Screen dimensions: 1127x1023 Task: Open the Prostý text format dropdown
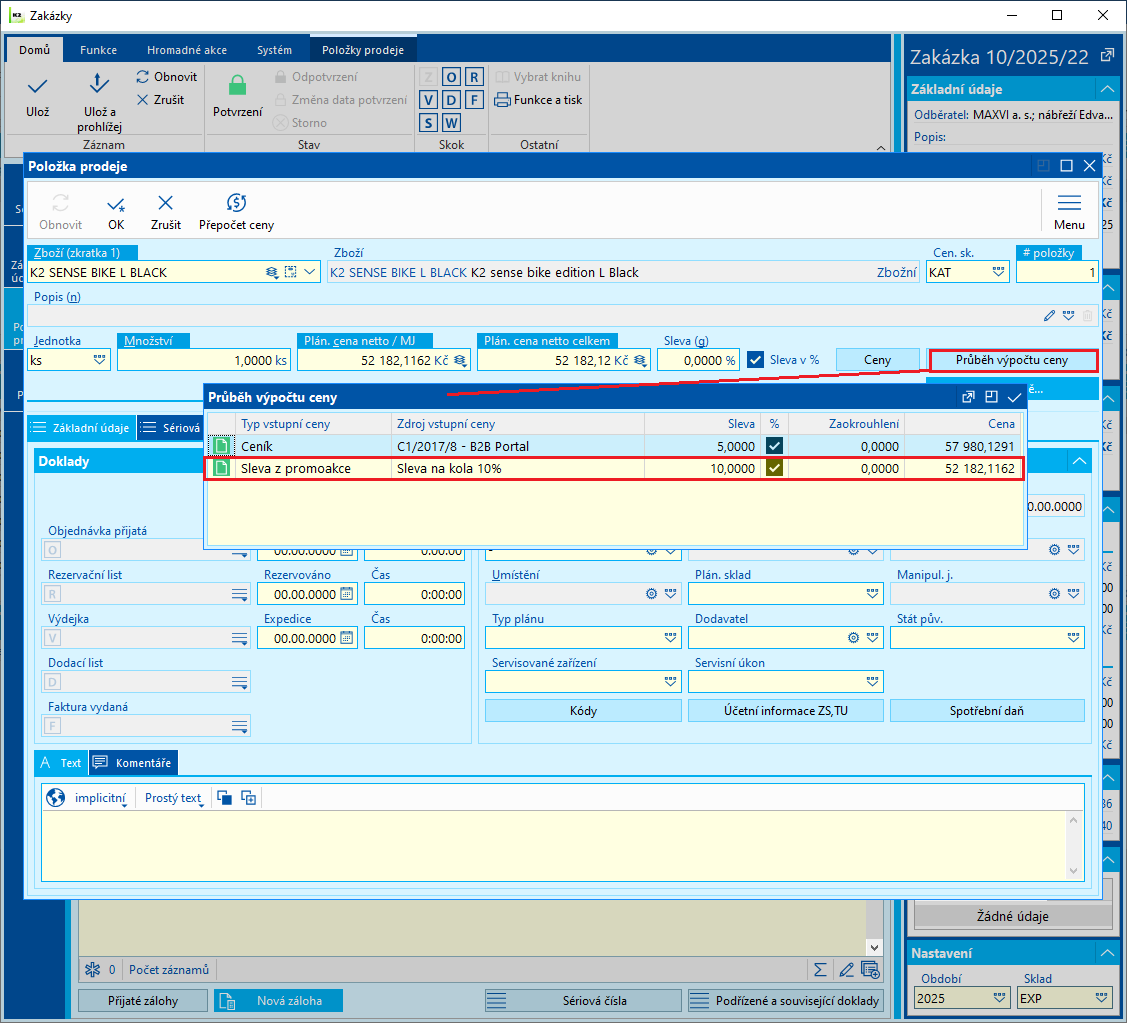[x=175, y=797]
